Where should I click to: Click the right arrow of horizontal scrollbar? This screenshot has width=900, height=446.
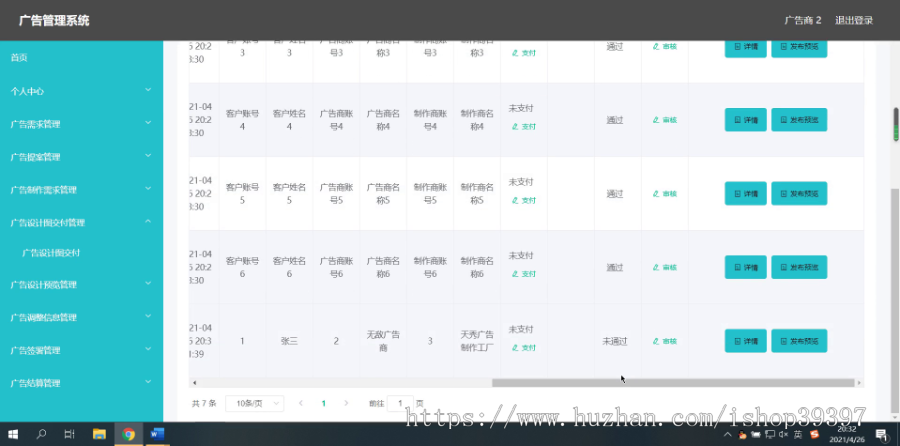[859, 382]
